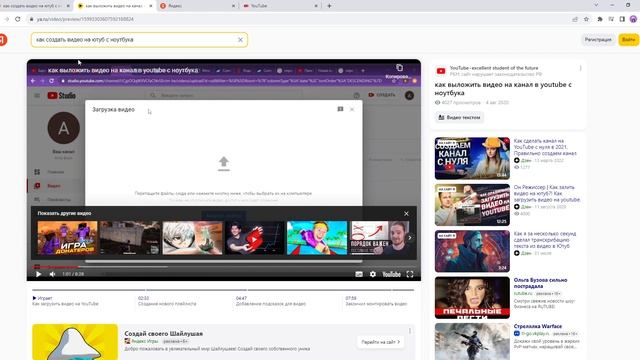
Task: Open browser side panel icon
Action: tap(622, 19)
